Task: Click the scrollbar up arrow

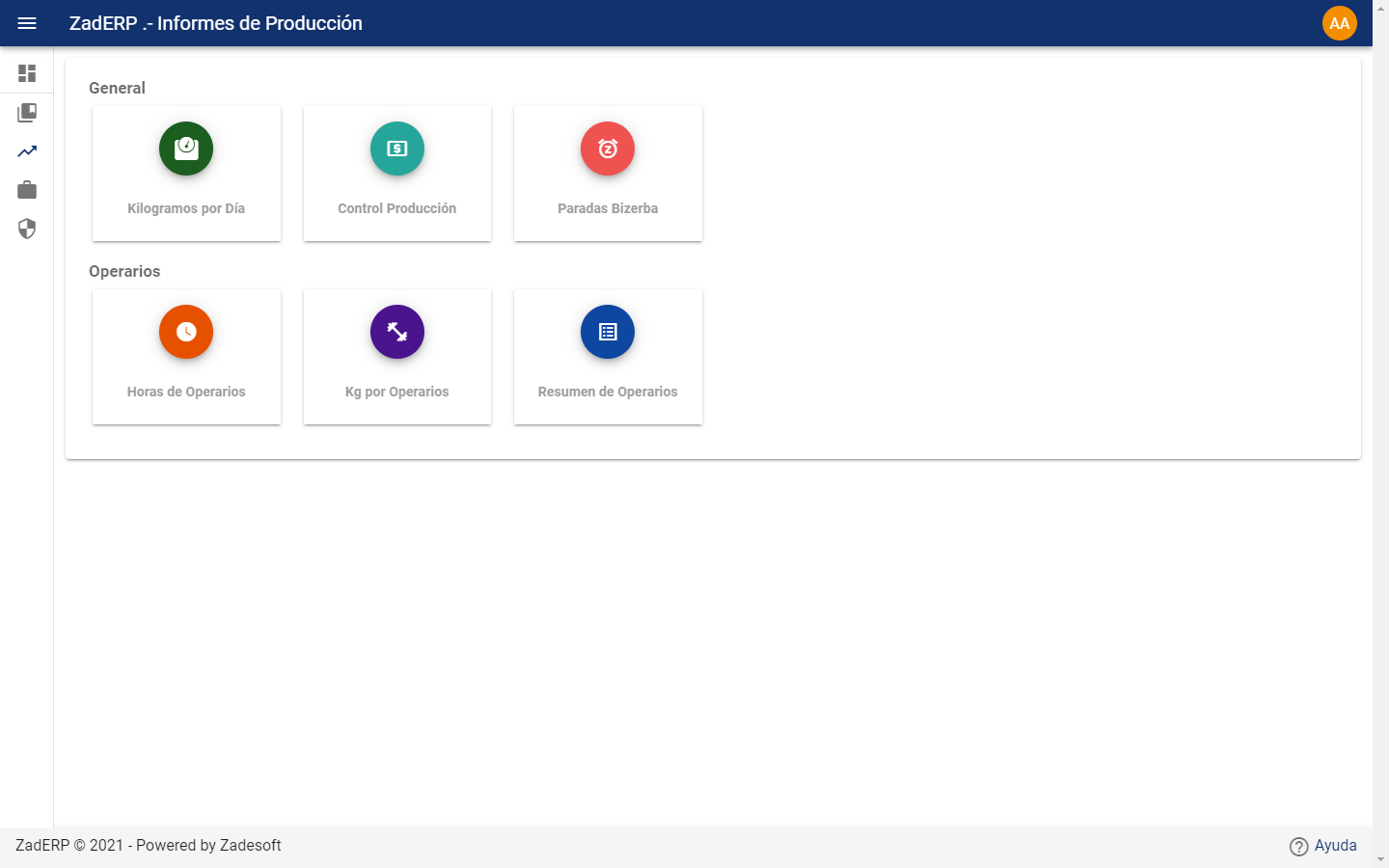Action: coord(1380,8)
